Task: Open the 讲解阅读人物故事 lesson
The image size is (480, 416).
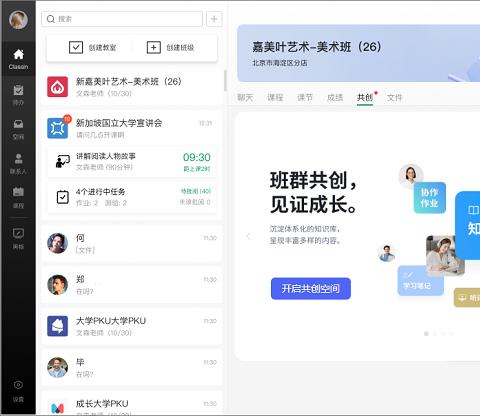Action: [x=132, y=162]
